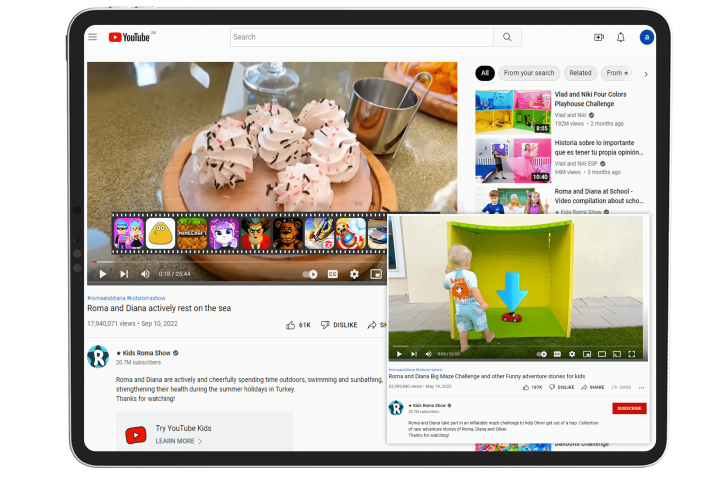This screenshot has width=713, height=480.
Task: Open the Try YouTube Kids logo
Action: (x=136, y=435)
